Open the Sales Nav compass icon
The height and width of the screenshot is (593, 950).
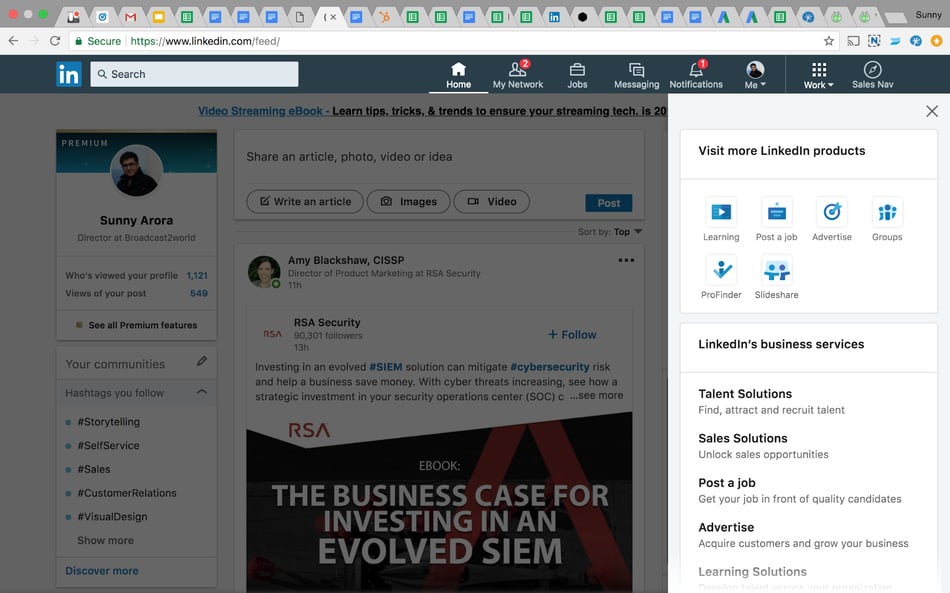click(872, 75)
